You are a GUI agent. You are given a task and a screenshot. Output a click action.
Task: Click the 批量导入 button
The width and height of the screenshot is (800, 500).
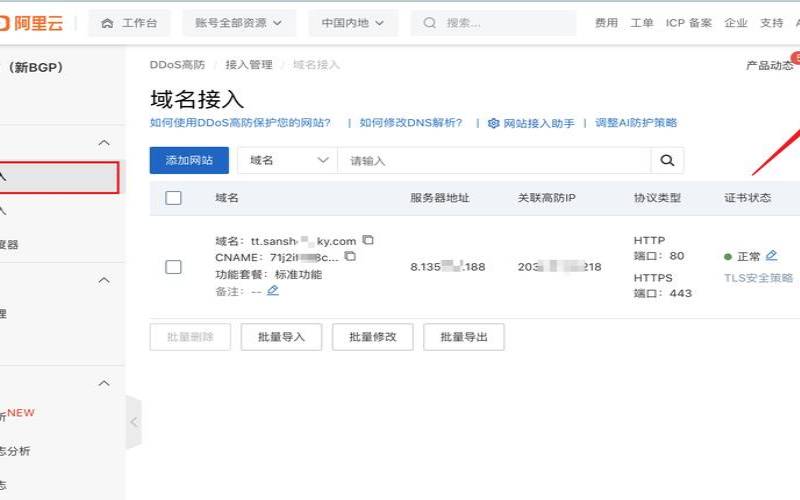pyautogui.click(x=281, y=337)
